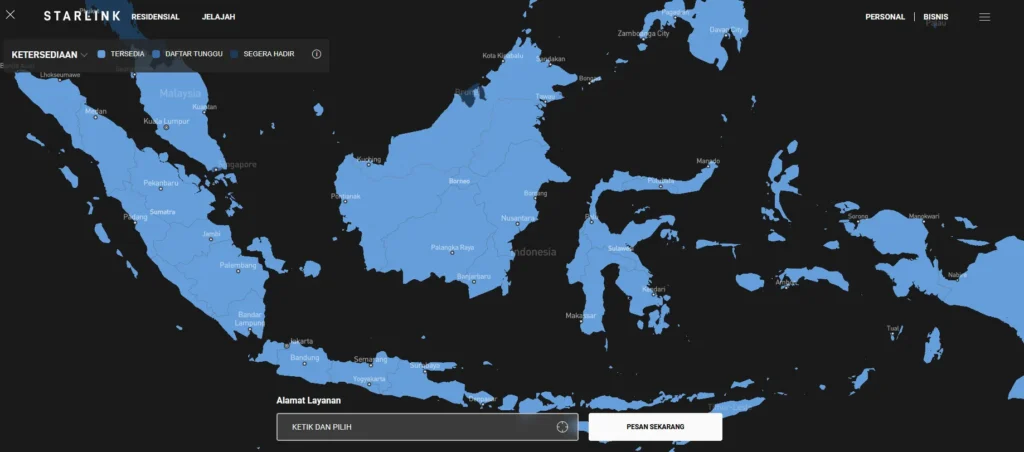Focus the Alamat Layanan address input field
The height and width of the screenshot is (452, 1024).
415,427
